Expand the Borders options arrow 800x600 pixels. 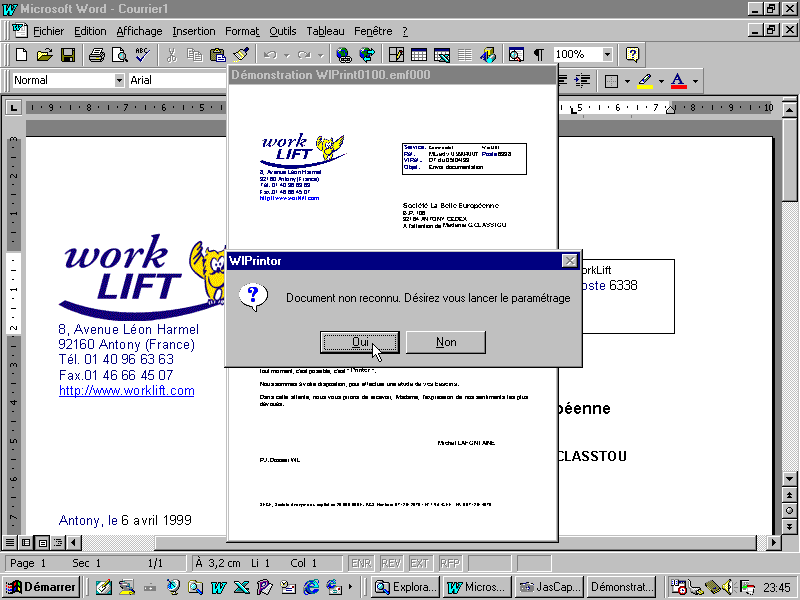[x=627, y=81]
